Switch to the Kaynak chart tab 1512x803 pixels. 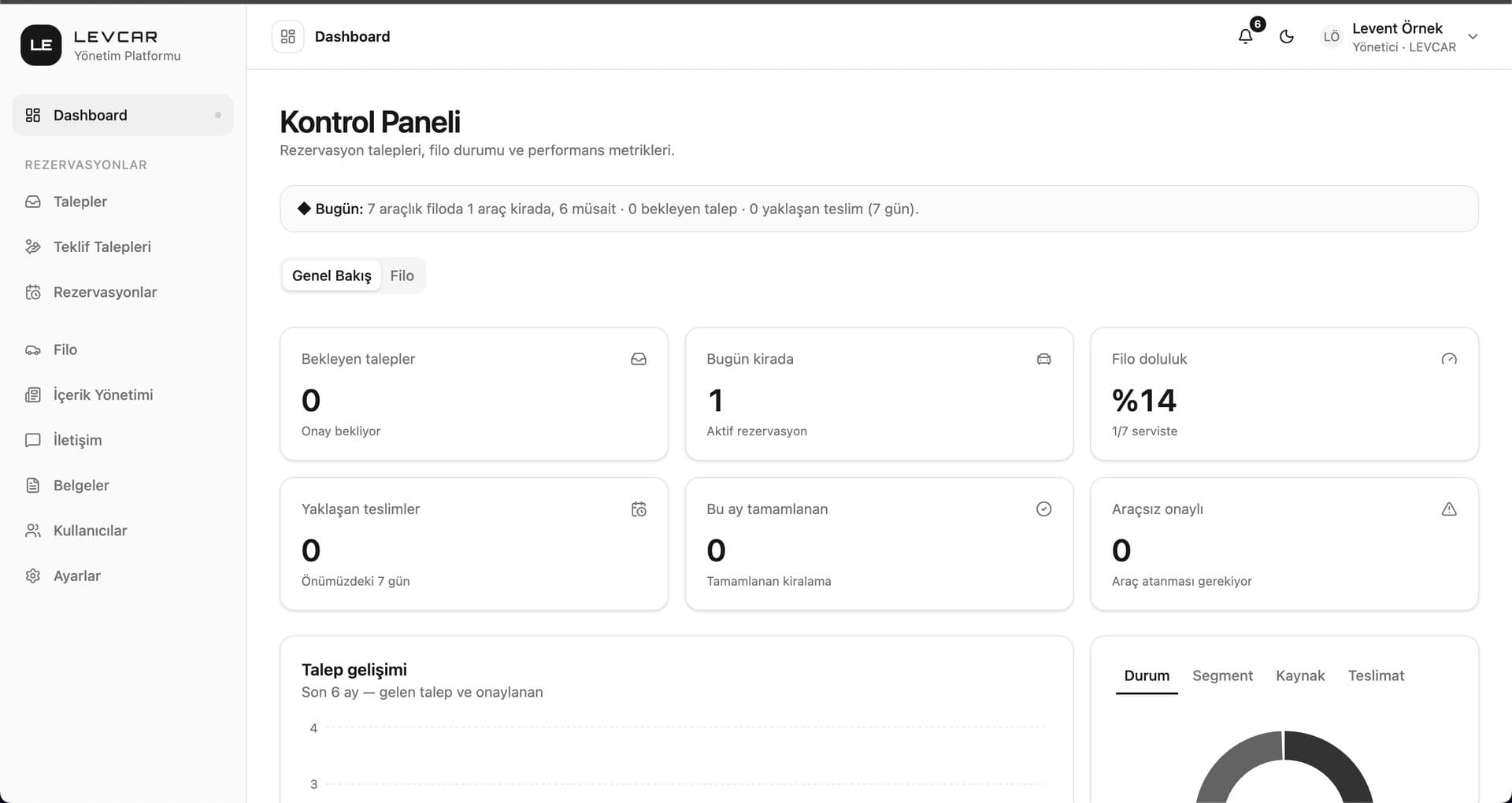[1300, 675]
